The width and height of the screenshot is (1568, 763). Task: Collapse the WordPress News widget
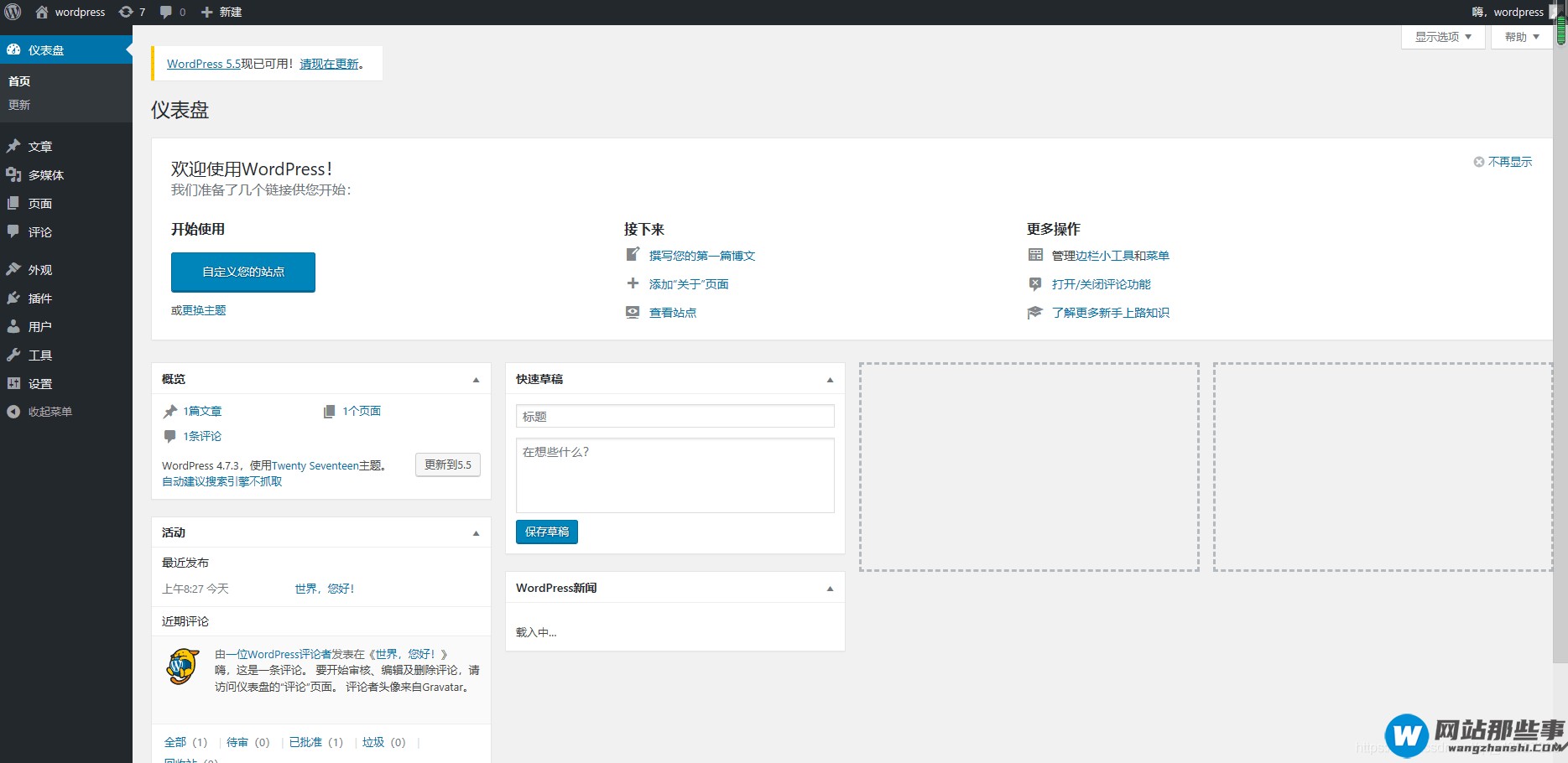[830, 589]
